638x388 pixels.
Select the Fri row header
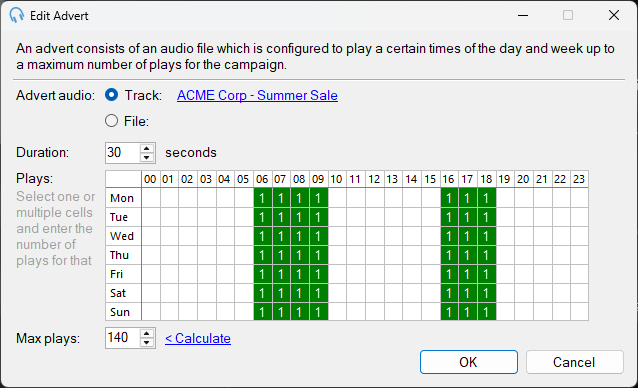(123, 274)
